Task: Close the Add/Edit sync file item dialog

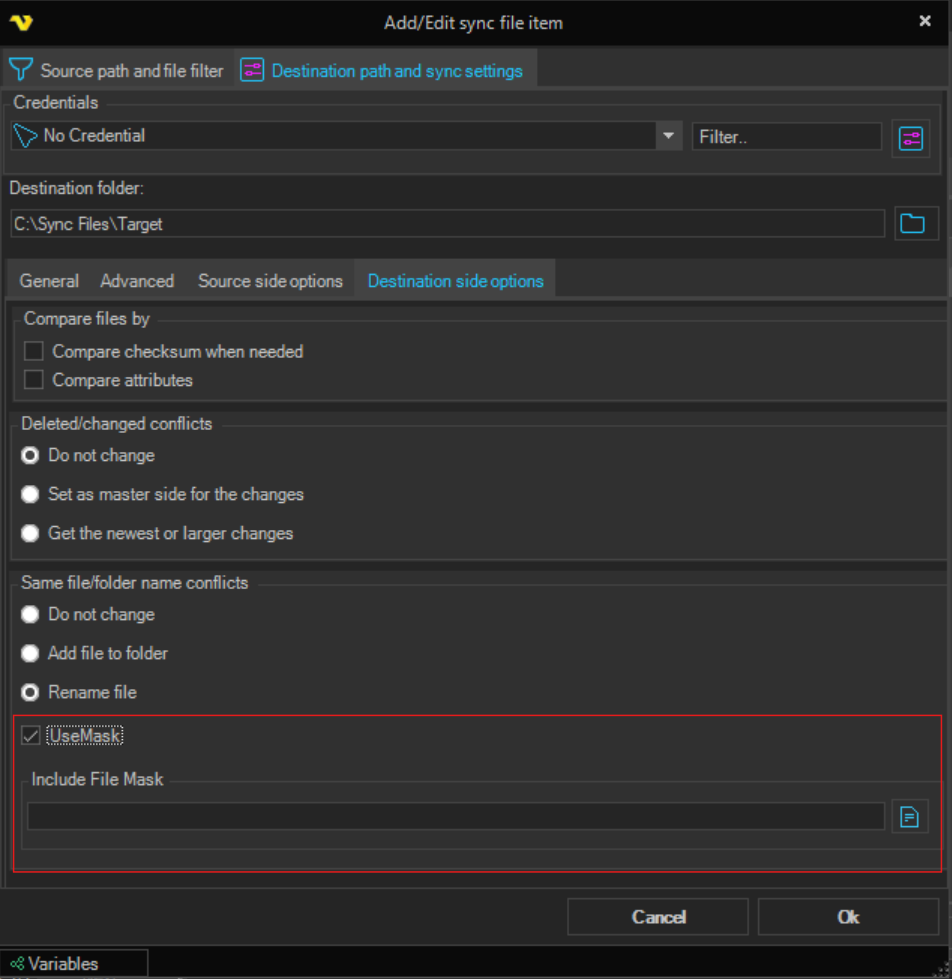Action: point(925,21)
